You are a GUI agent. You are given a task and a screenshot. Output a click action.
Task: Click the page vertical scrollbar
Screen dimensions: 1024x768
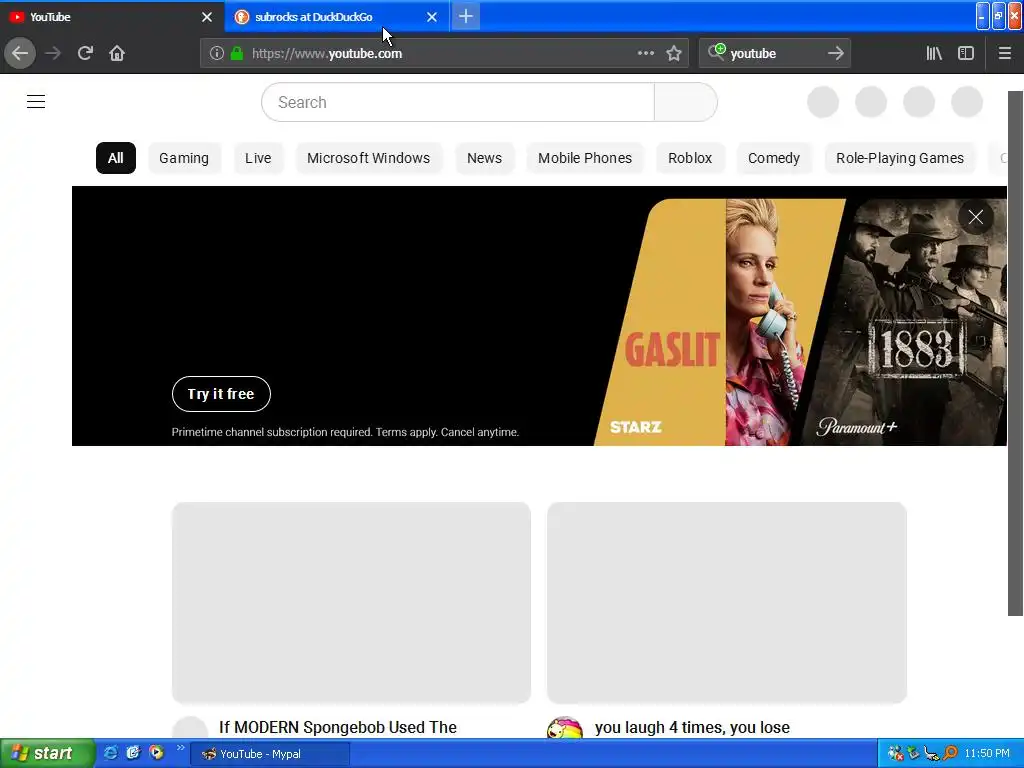(x=1015, y=353)
